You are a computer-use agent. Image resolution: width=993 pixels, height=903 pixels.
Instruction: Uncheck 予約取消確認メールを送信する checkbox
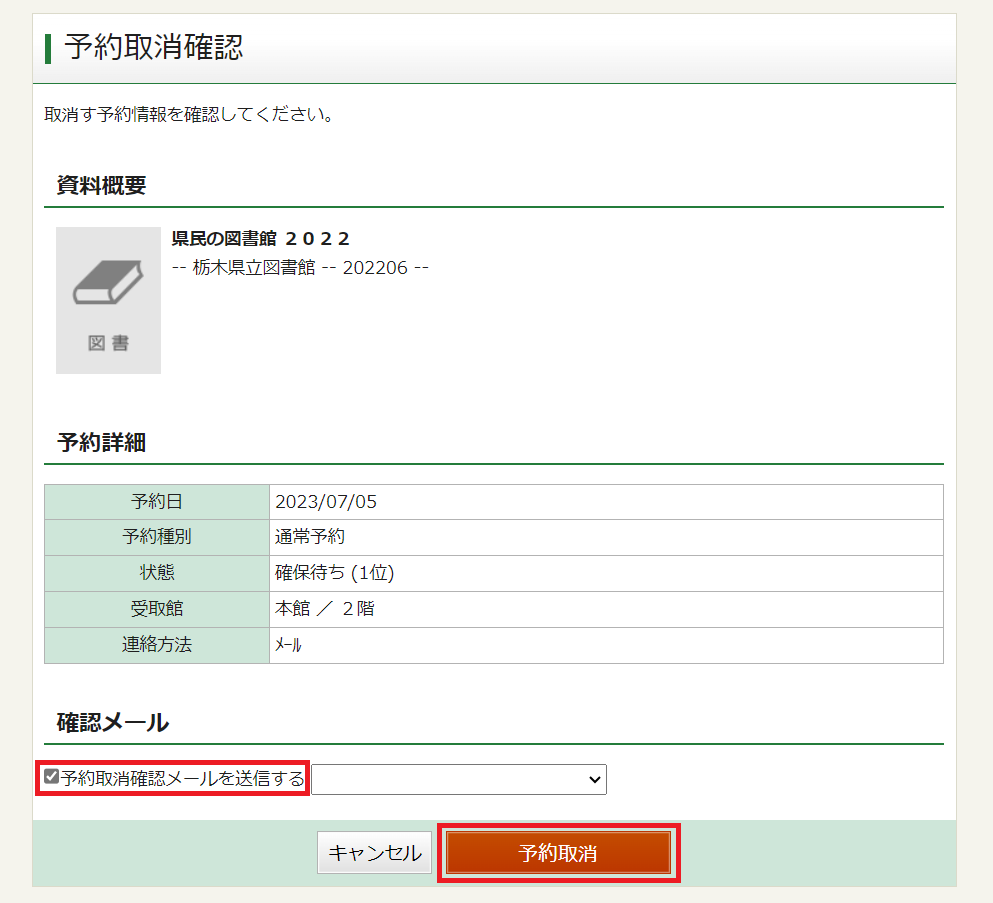(51, 776)
